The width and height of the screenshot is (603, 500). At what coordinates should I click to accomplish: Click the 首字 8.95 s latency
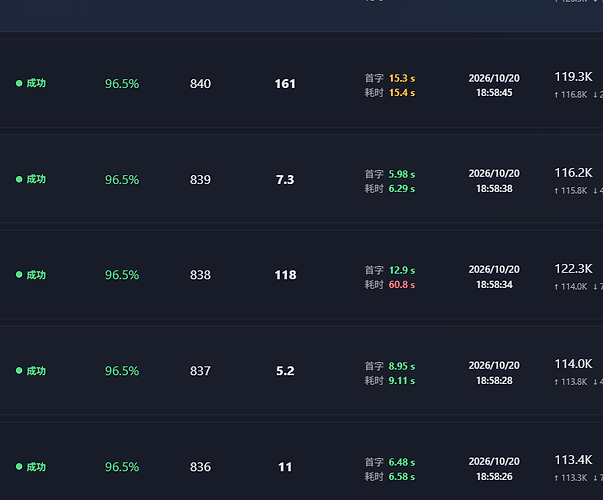tap(390, 366)
